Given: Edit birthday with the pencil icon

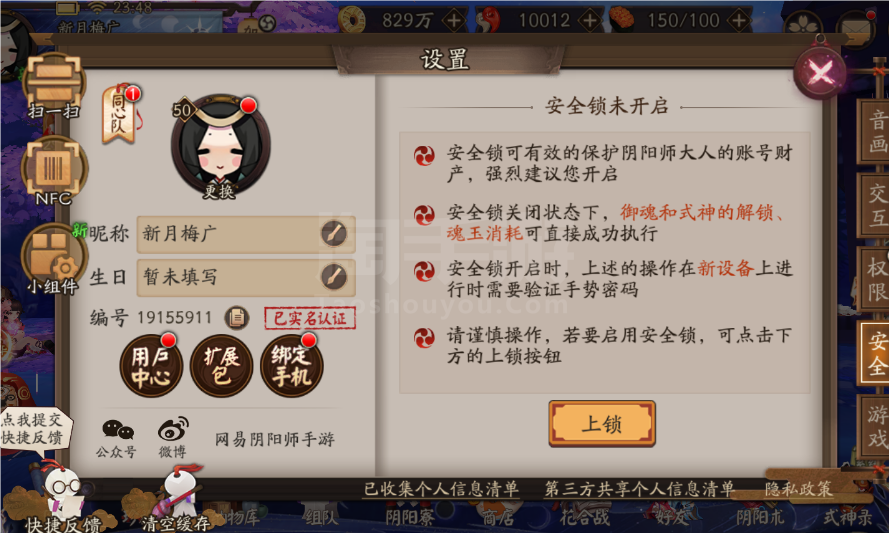Looking at the screenshot, I should pyautogui.click(x=333, y=277).
